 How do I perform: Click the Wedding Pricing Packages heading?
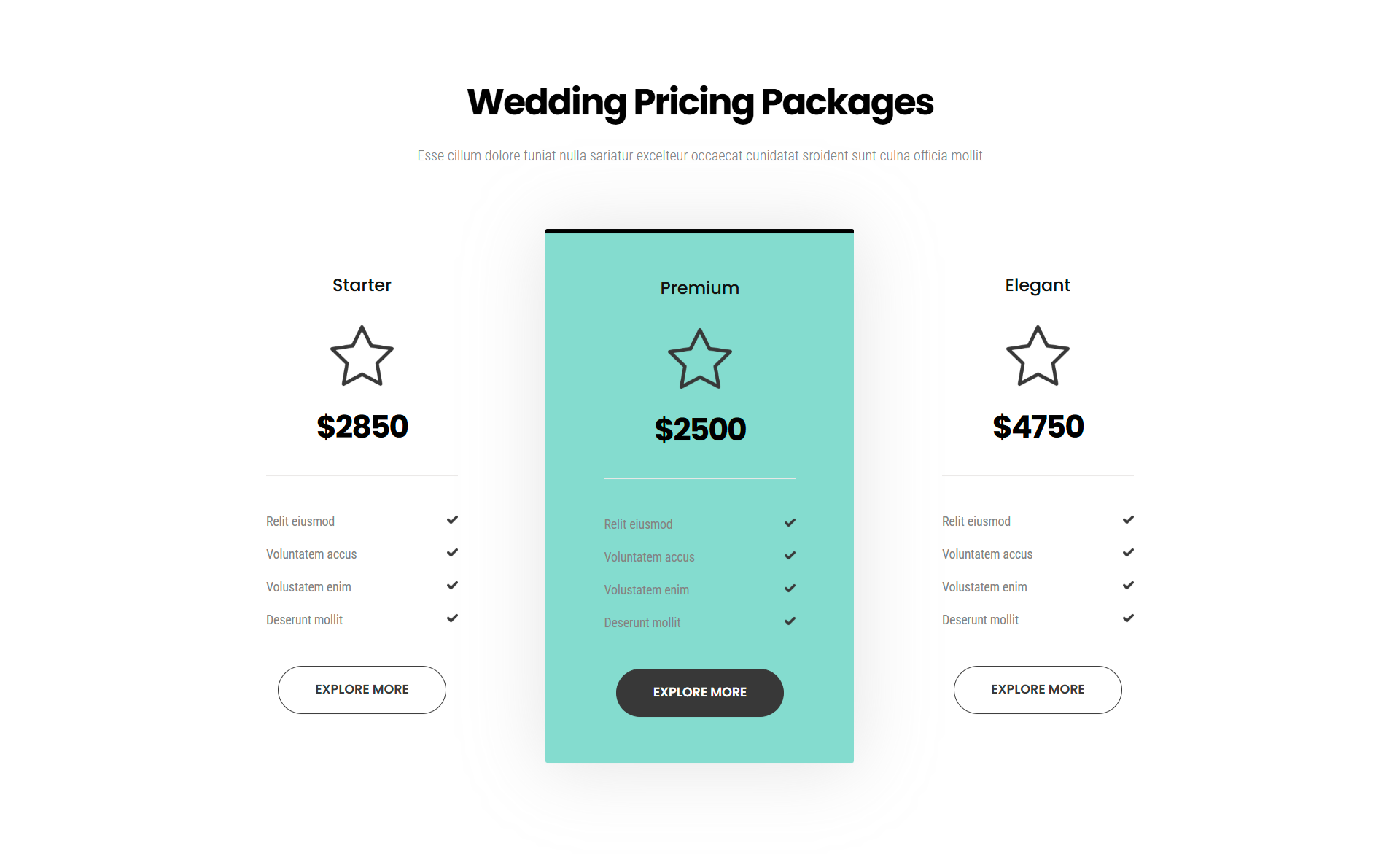point(700,102)
